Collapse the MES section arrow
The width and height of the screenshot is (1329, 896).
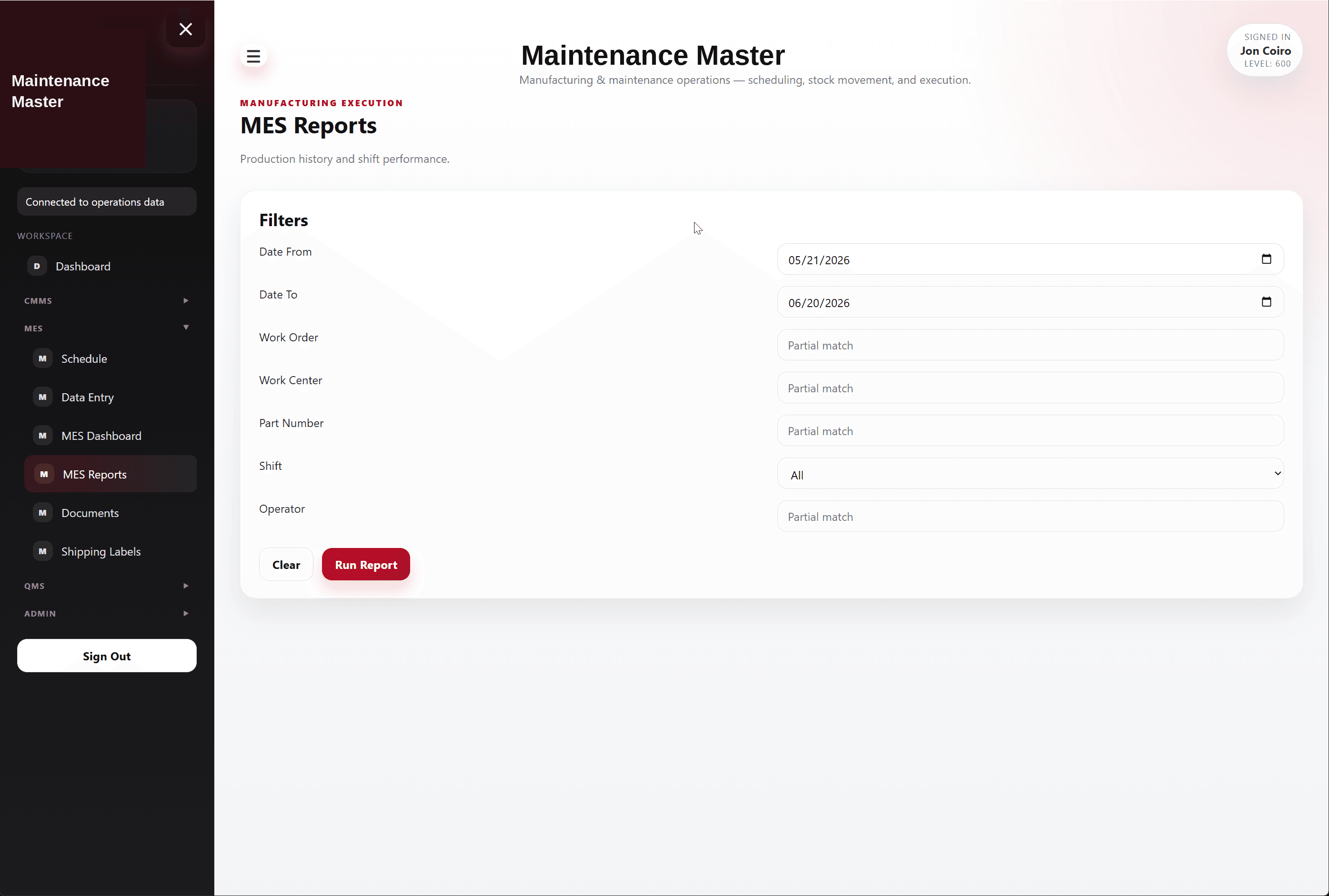(x=186, y=328)
